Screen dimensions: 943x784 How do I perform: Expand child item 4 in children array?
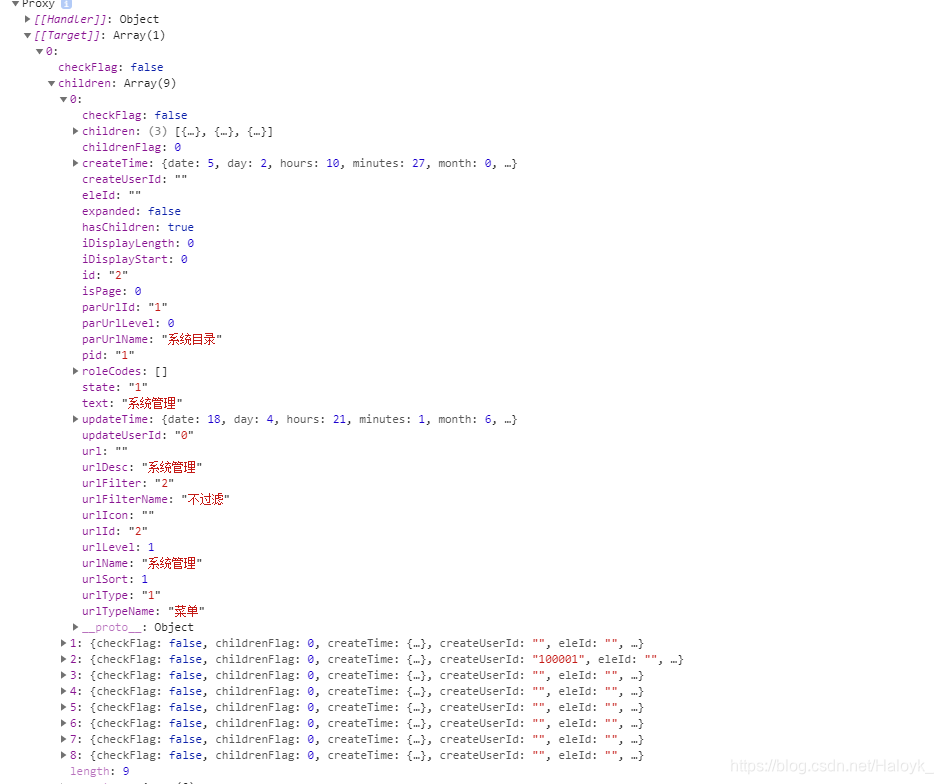coord(63,691)
